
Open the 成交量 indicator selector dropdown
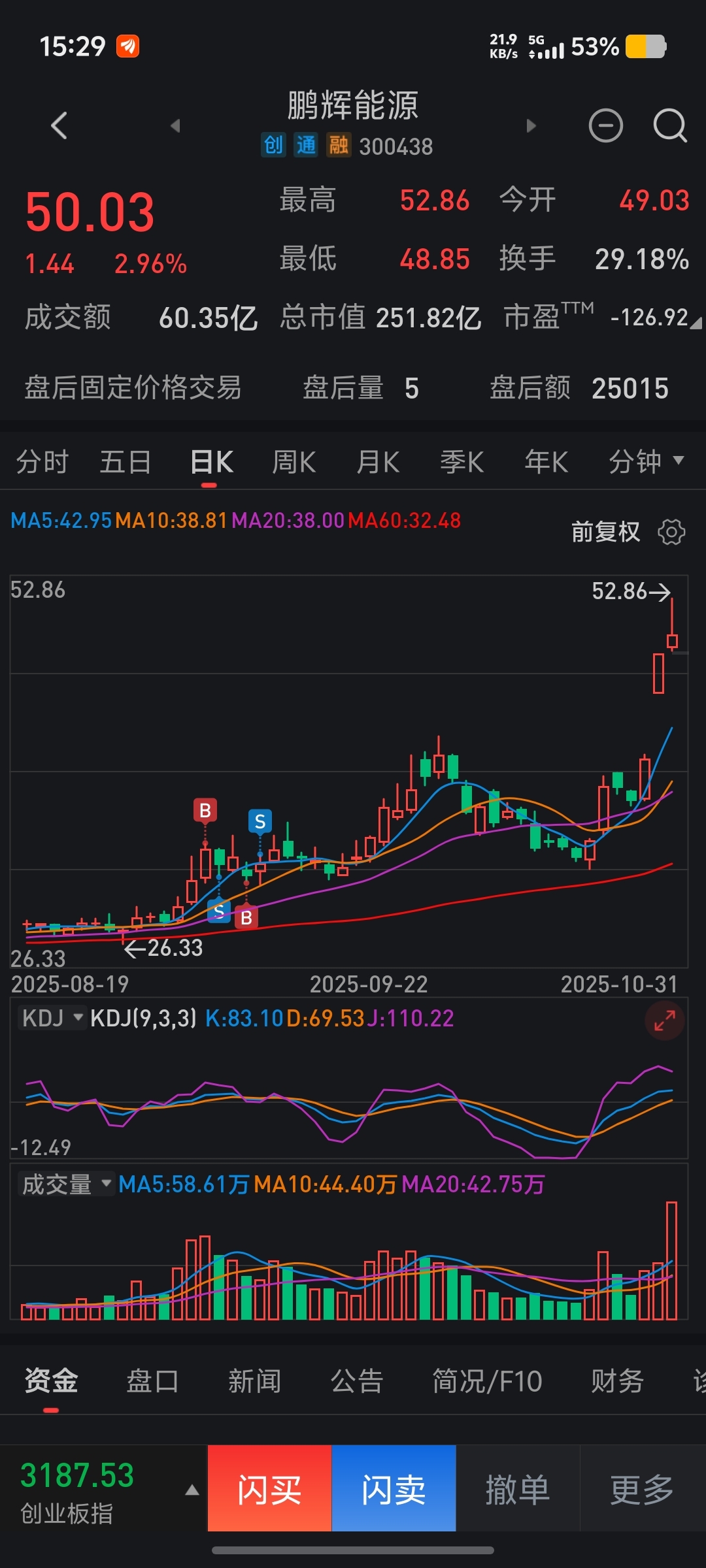coord(66,1184)
